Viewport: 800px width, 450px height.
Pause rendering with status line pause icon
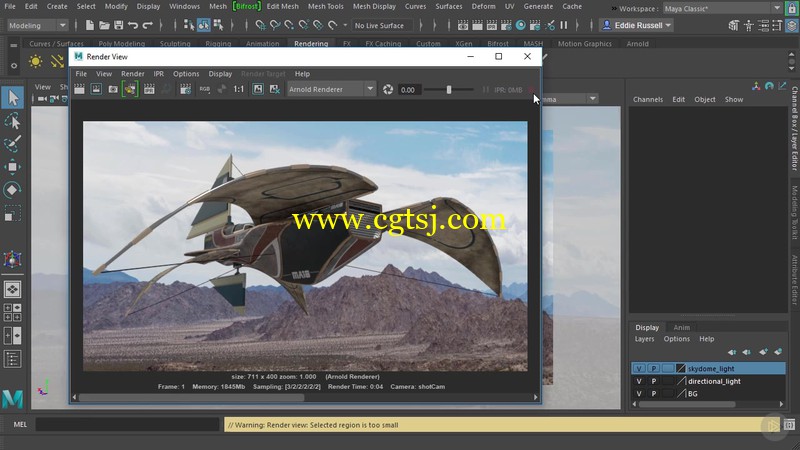click(x=564, y=25)
